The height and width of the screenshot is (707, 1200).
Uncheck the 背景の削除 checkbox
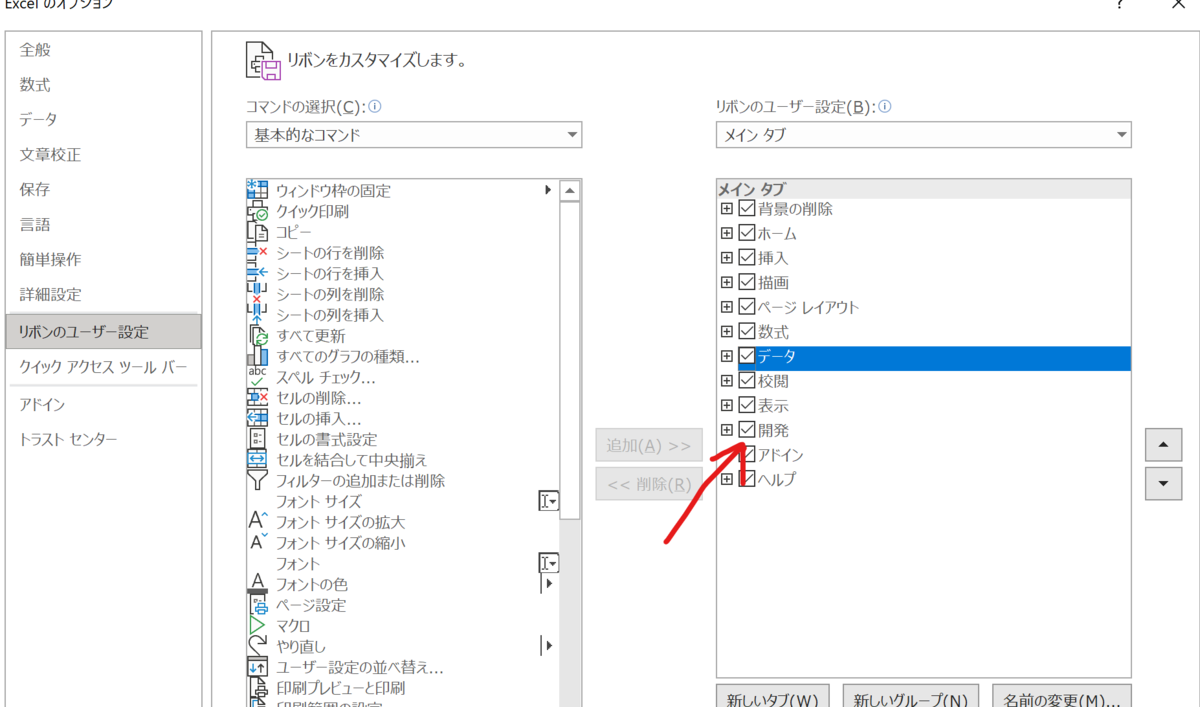click(x=746, y=209)
